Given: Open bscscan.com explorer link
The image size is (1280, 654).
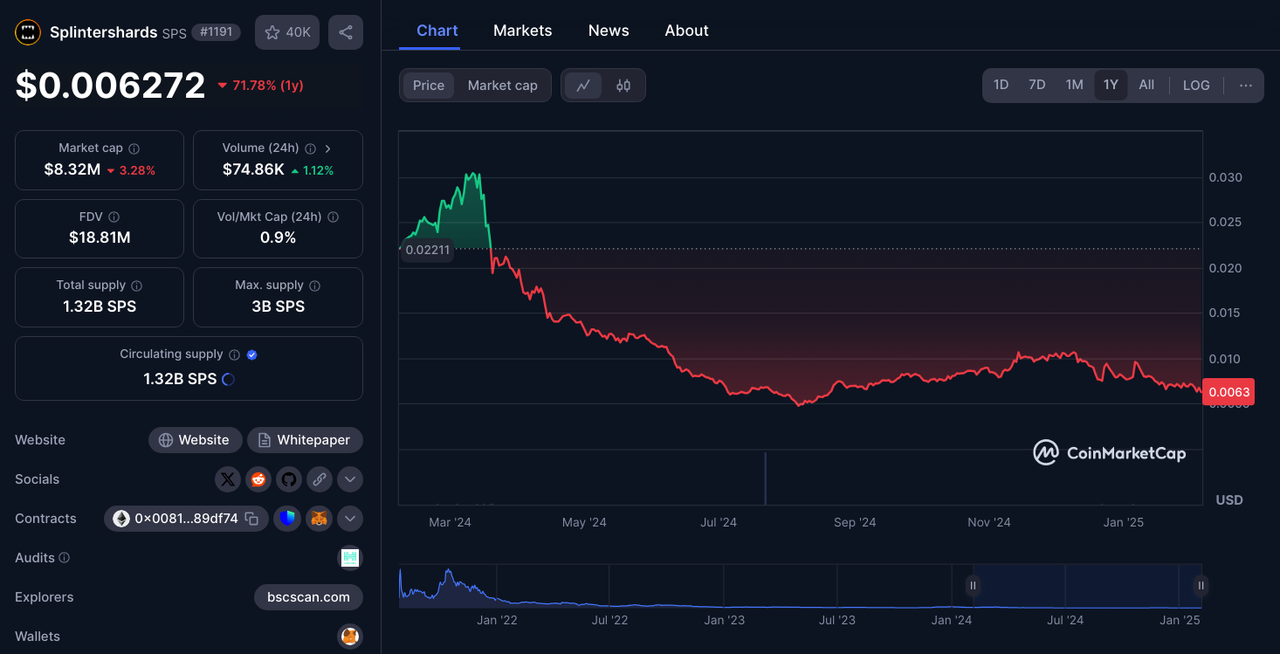Looking at the screenshot, I should click(x=308, y=597).
